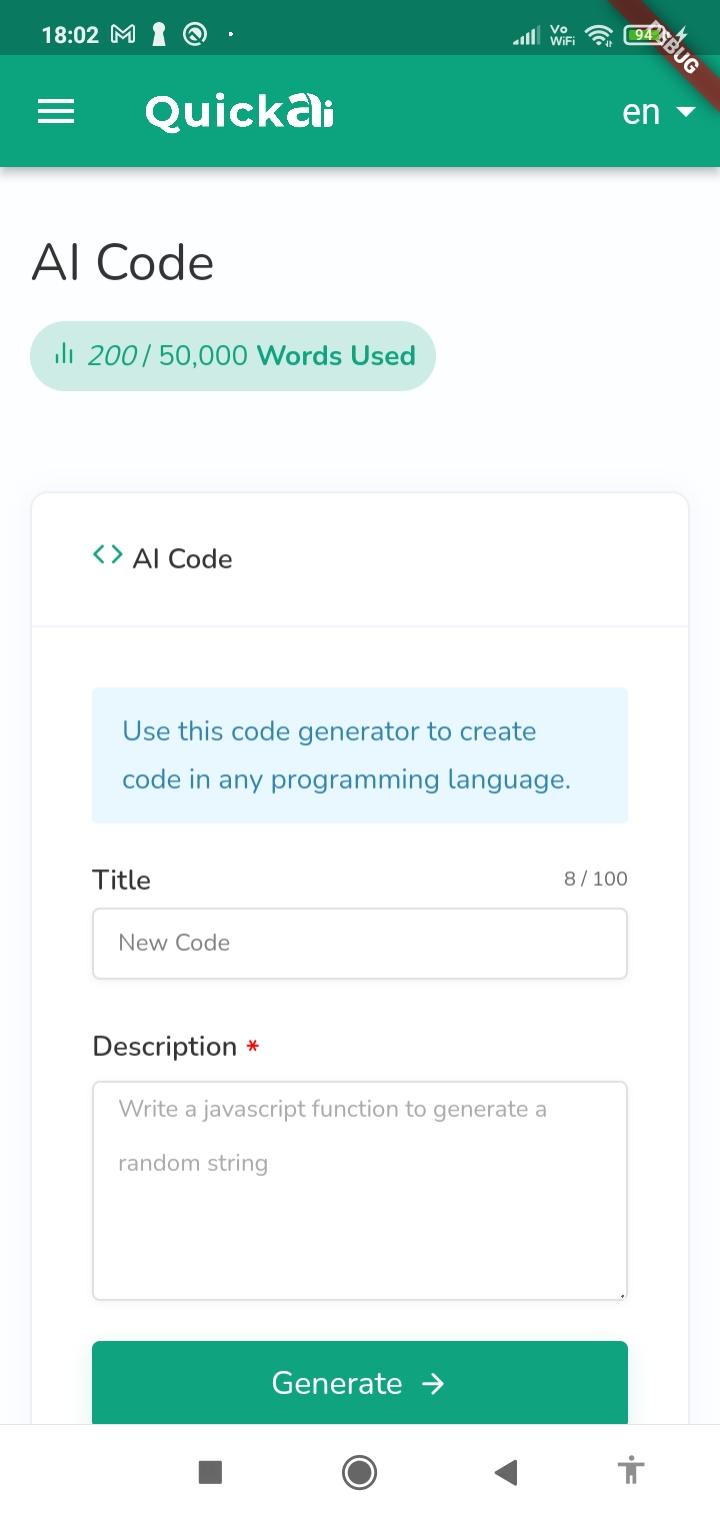Tap the textarea resize handle corner
The width and height of the screenshot is (720, 1520).
coord(622,1295)
